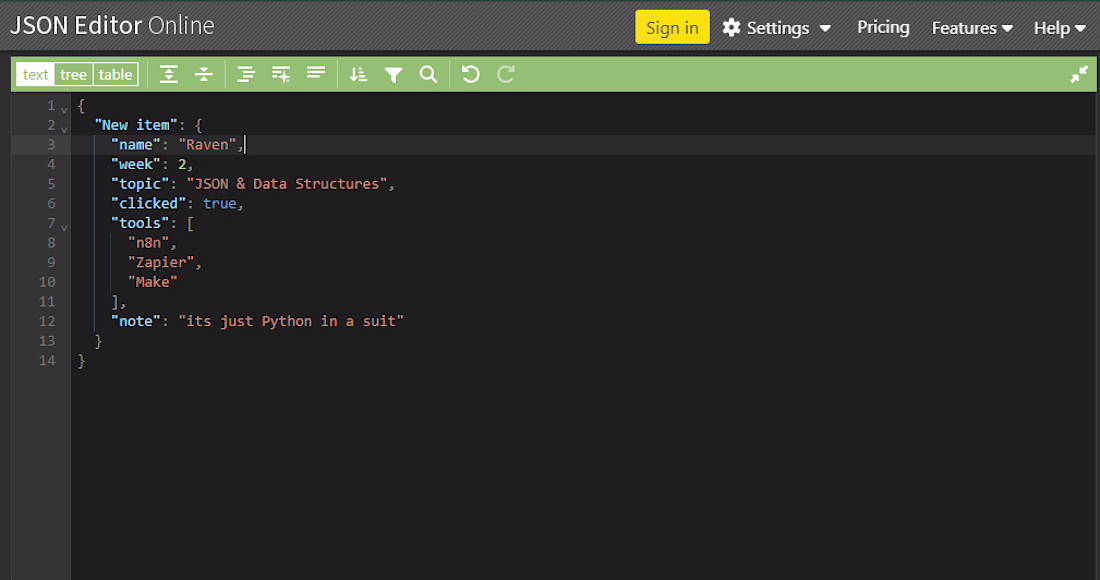Image resolution: width=1100 pixels, height=580 pixels.
Task: Open the Features menu
Action: pyautogui.click(x=972, y=28)
